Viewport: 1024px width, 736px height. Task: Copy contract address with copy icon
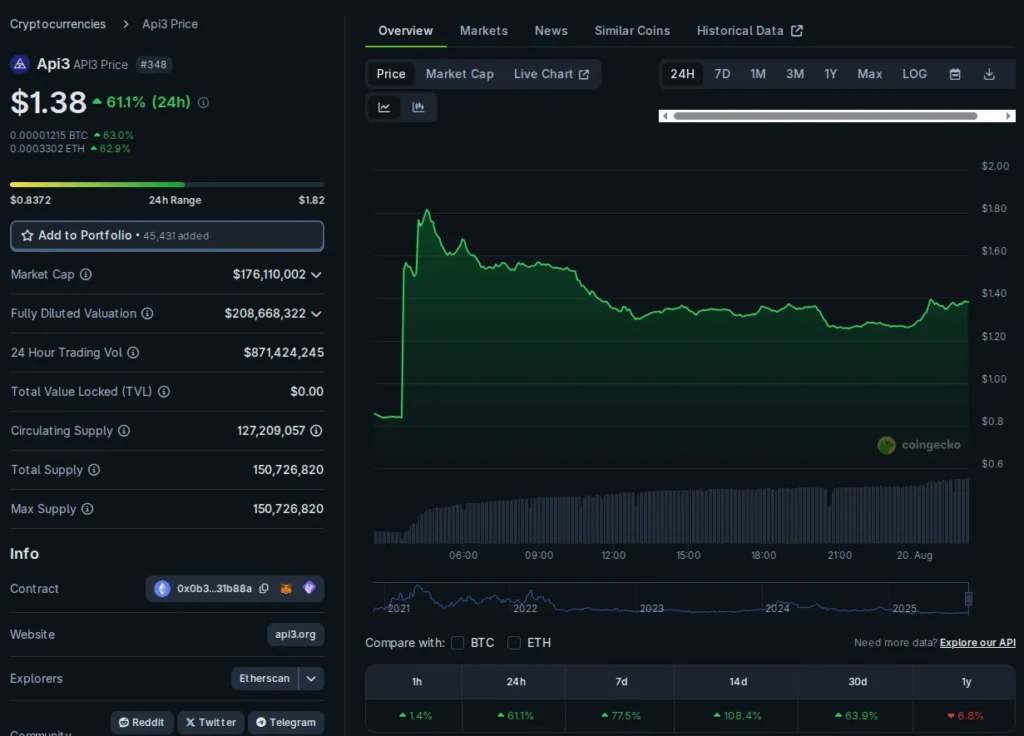point(264,588)
